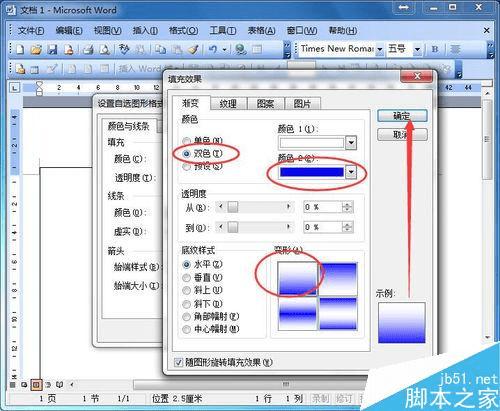Click the Insert Hyperlink globe icon
Viewport: 500px width, 411px height.
pyautogui.click(x=240, y=50)
